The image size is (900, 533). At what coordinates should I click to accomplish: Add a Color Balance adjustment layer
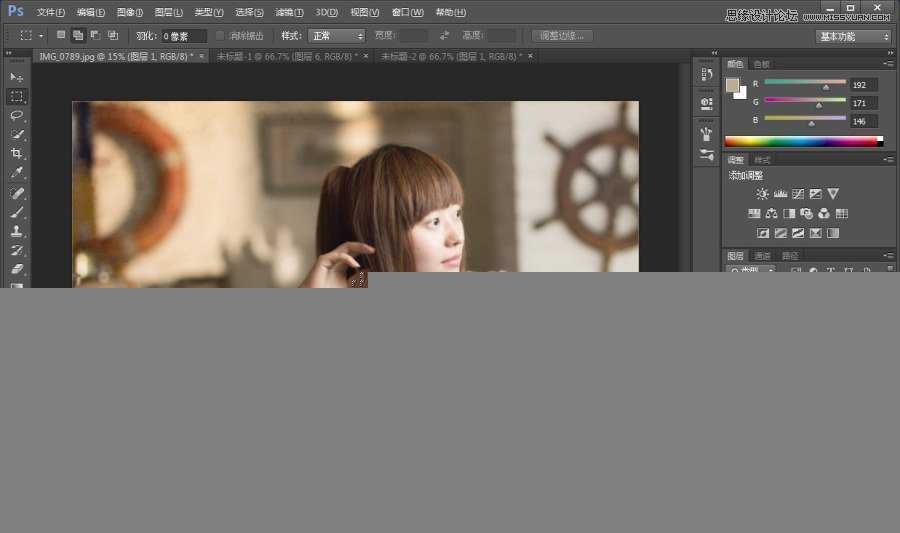tap(771, 213)
